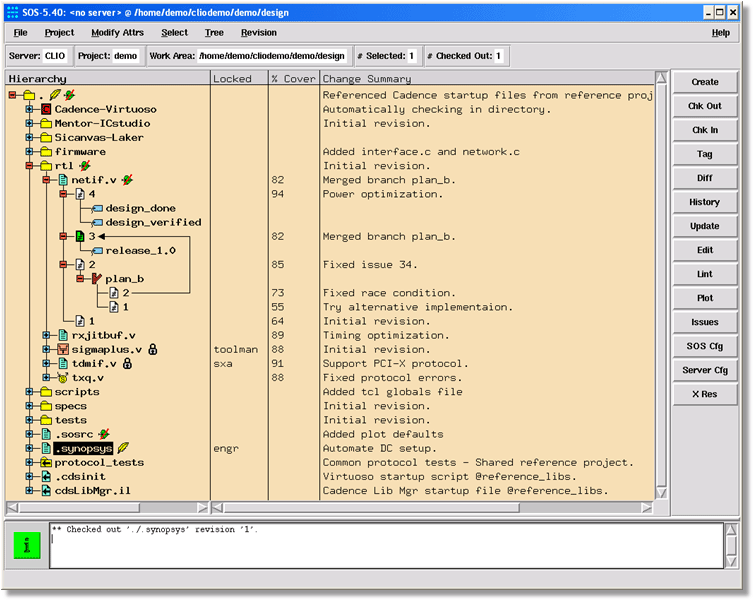Expand the scripts folder
The image size is (756, 603).
tap(29, 392)
